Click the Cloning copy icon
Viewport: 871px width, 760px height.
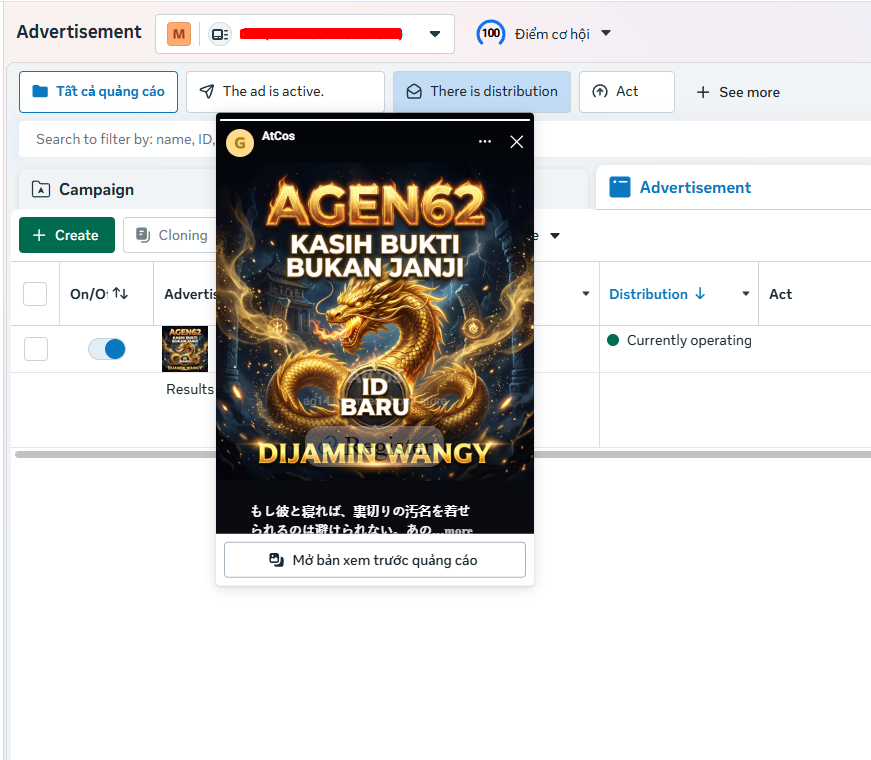[x=143, y=235]
